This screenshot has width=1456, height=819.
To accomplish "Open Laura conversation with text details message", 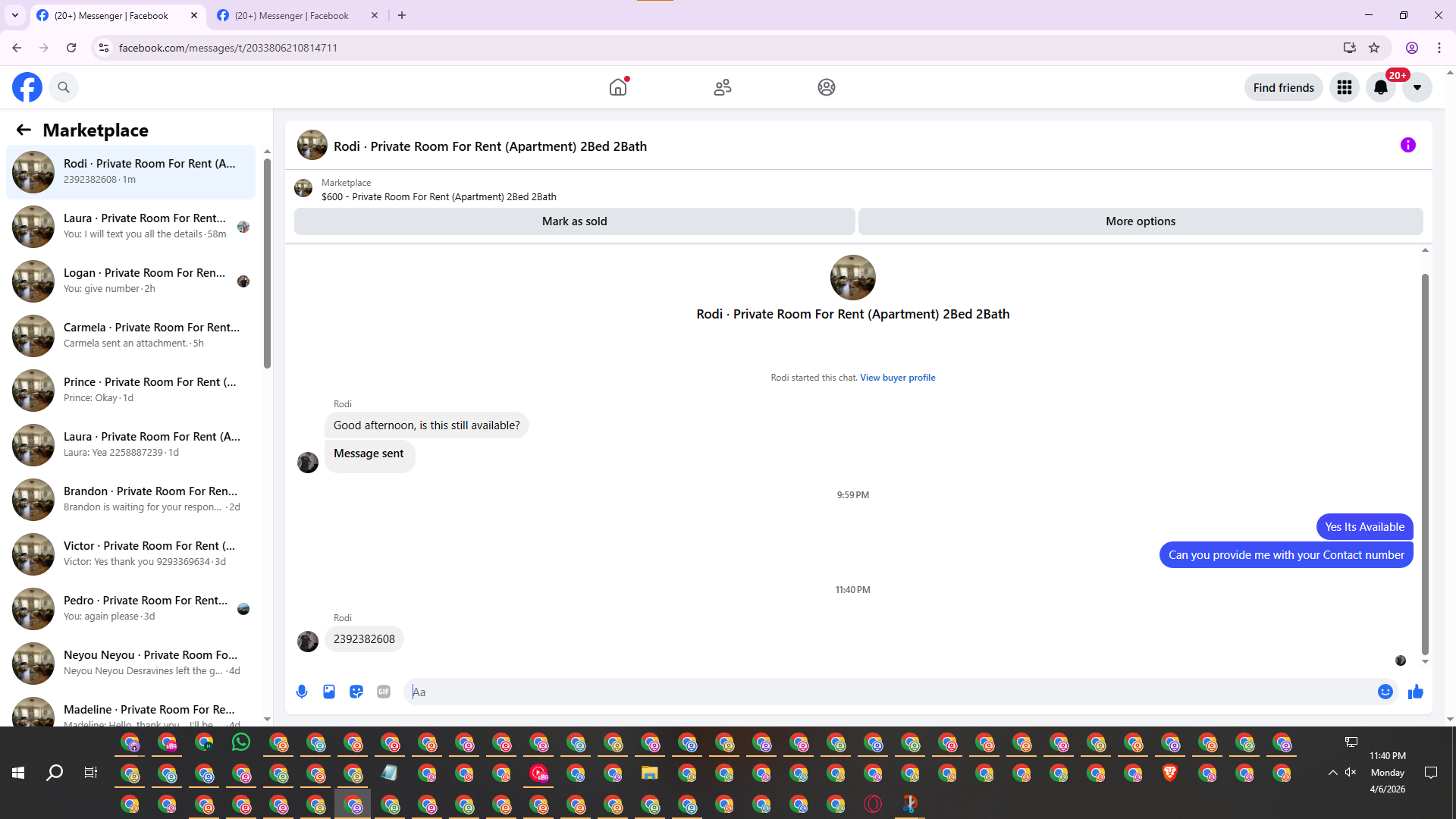I will pos(130,227).
